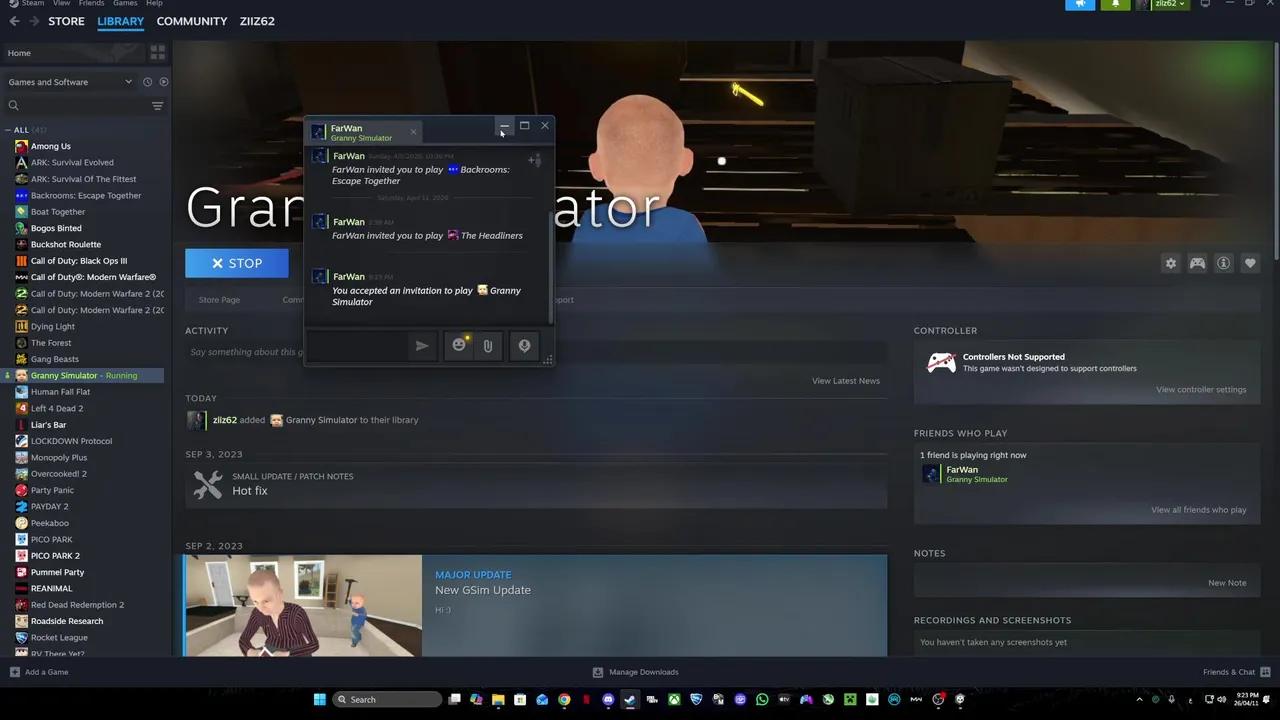Click Manage Downloads icon
1280x720 pixels.
pyautogui.click(x=598, y=672)
